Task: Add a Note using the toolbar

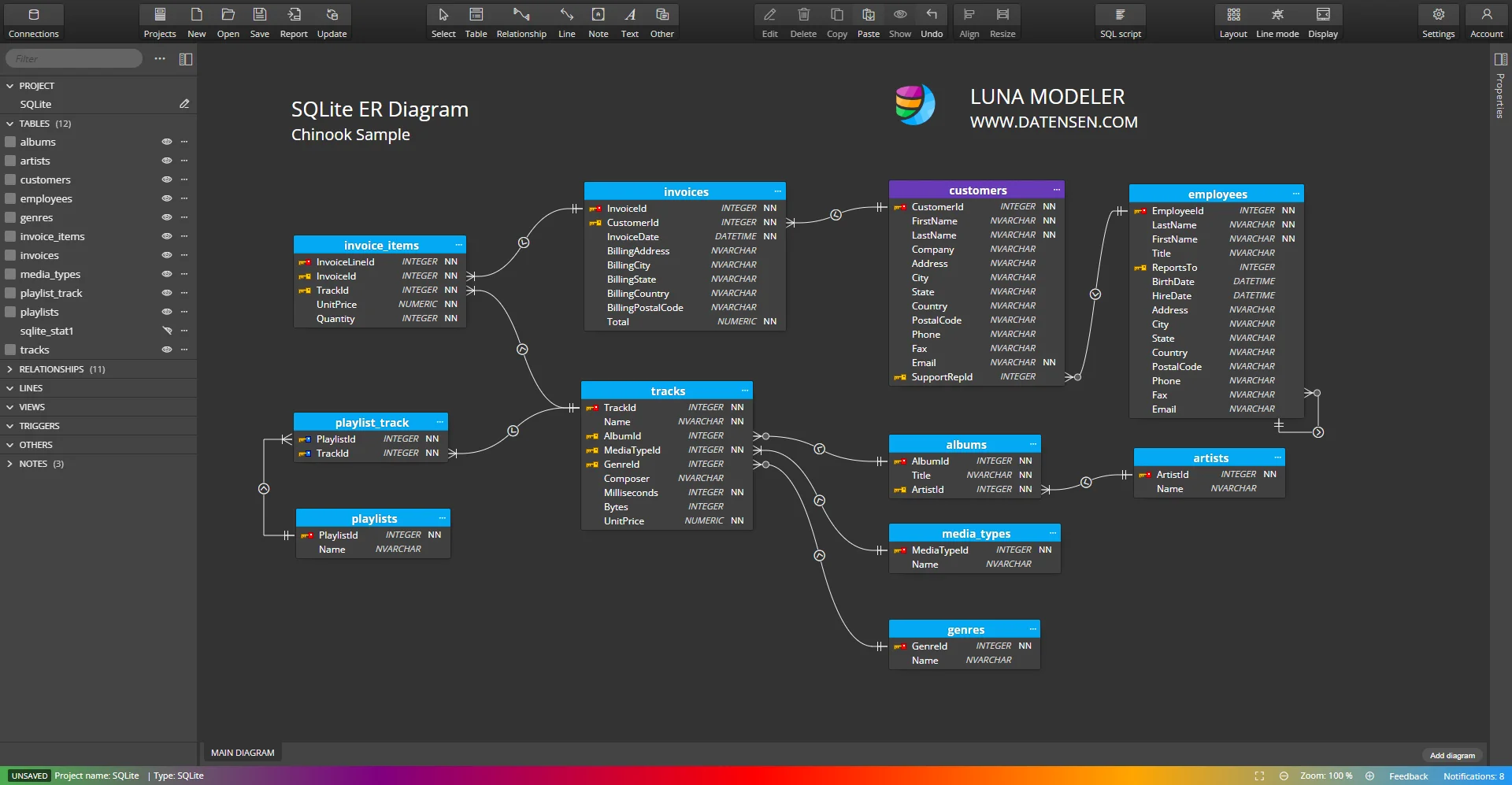Action: pos(598,21)
